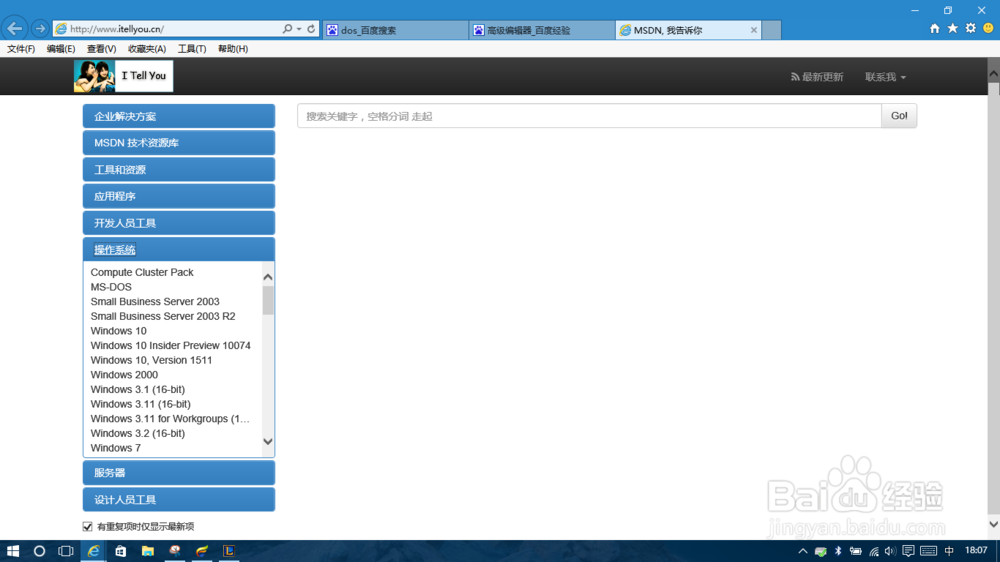Expand the 设计人员工具 section
This screenshot has height=562, width=1000.
tap(179, 499)
